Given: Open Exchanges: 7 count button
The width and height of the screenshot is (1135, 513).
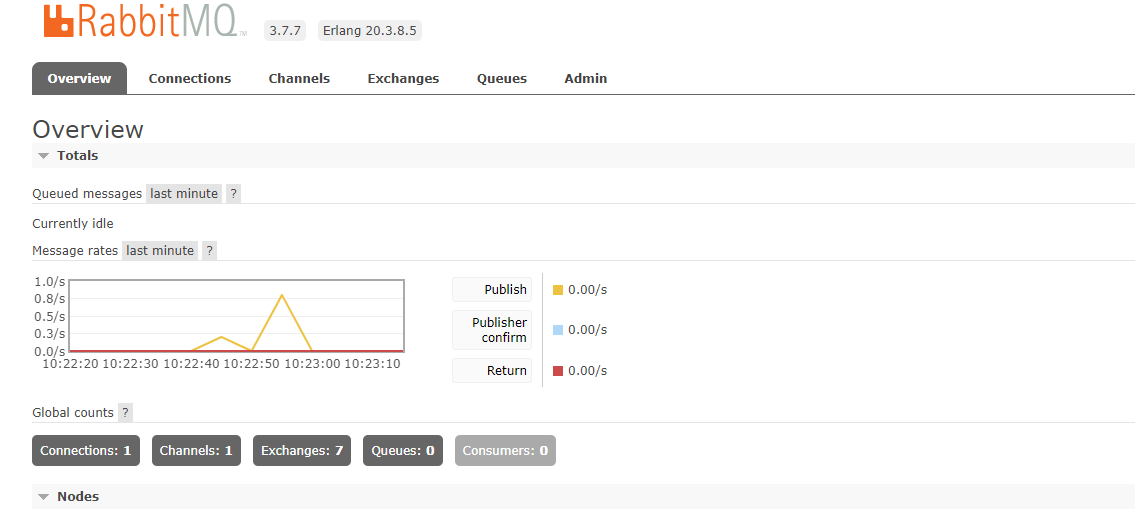Looking at the screenshot, I should click(x=302, y=450).
